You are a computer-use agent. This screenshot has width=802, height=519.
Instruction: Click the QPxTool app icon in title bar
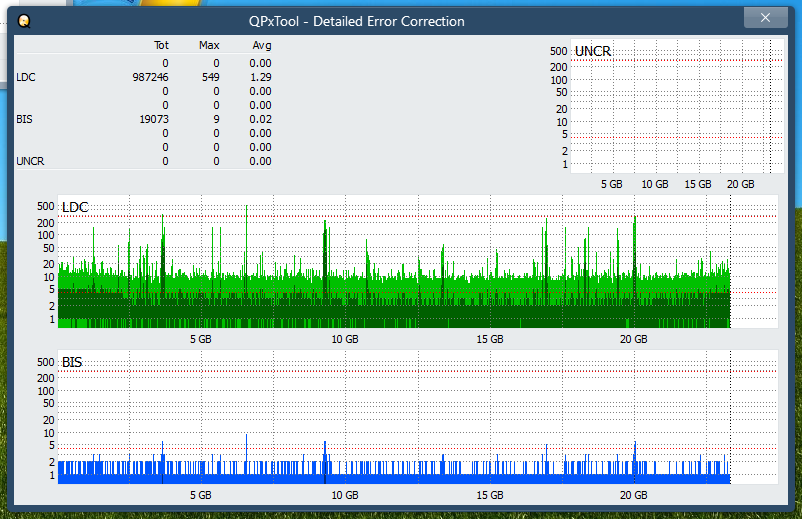pyautogui.click(x=24, y=21)
